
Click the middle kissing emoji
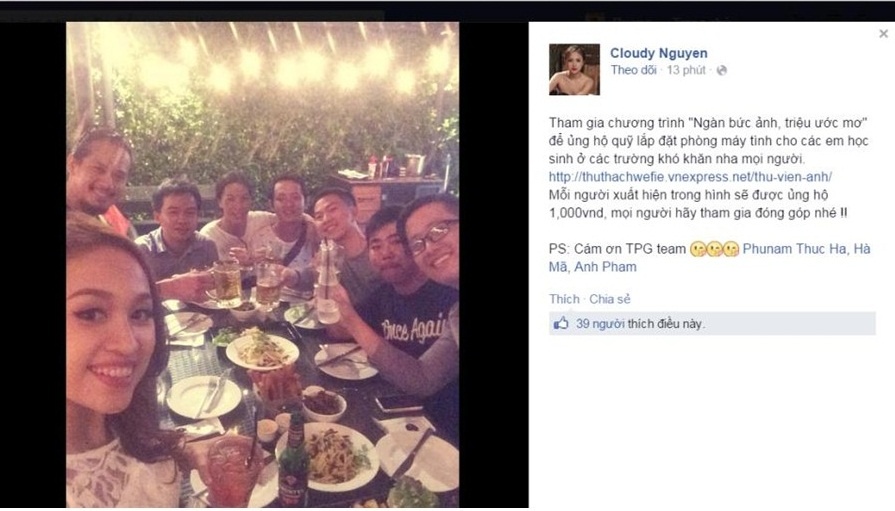tap(715, 249)
